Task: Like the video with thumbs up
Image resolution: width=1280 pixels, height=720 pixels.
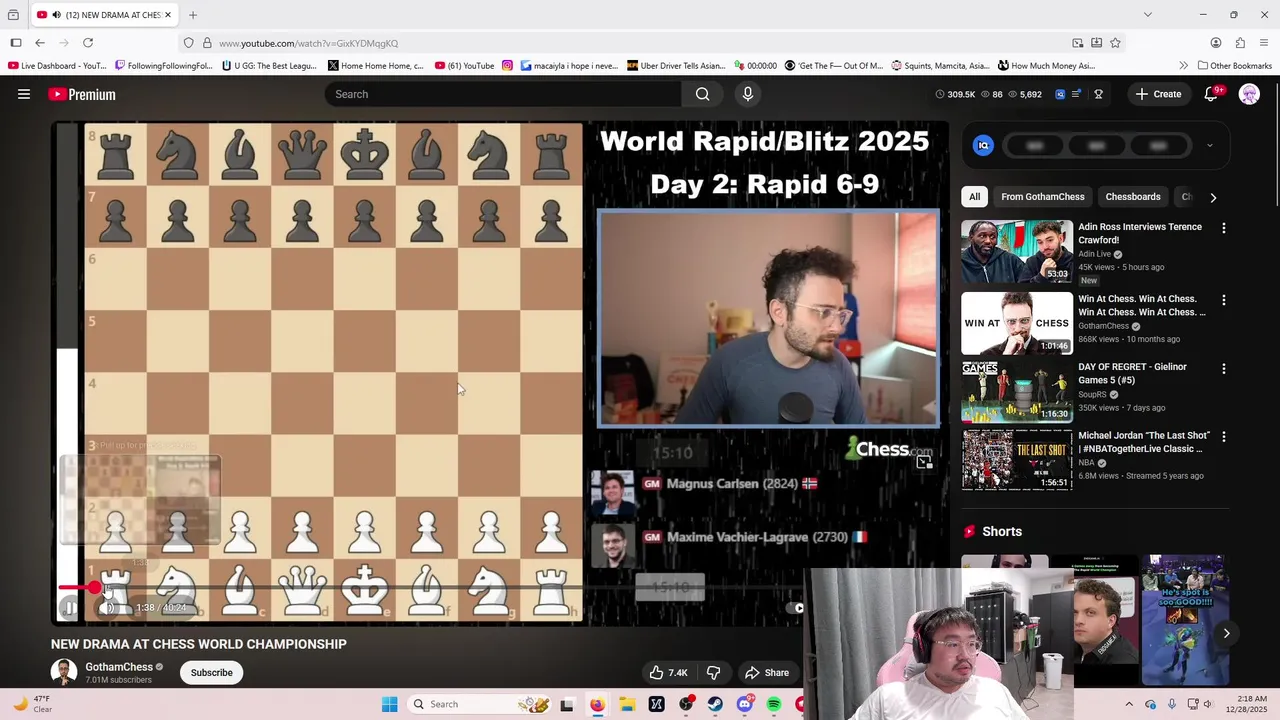Action: (668, 673)
